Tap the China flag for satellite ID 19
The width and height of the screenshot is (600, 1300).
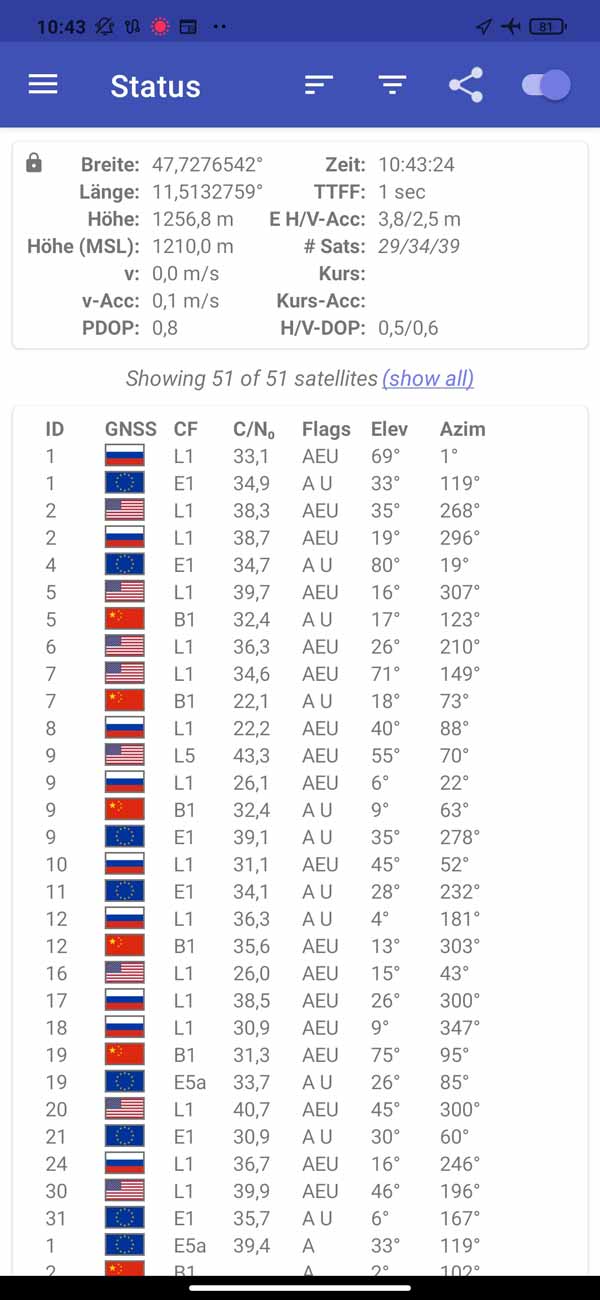point(125,1055)
